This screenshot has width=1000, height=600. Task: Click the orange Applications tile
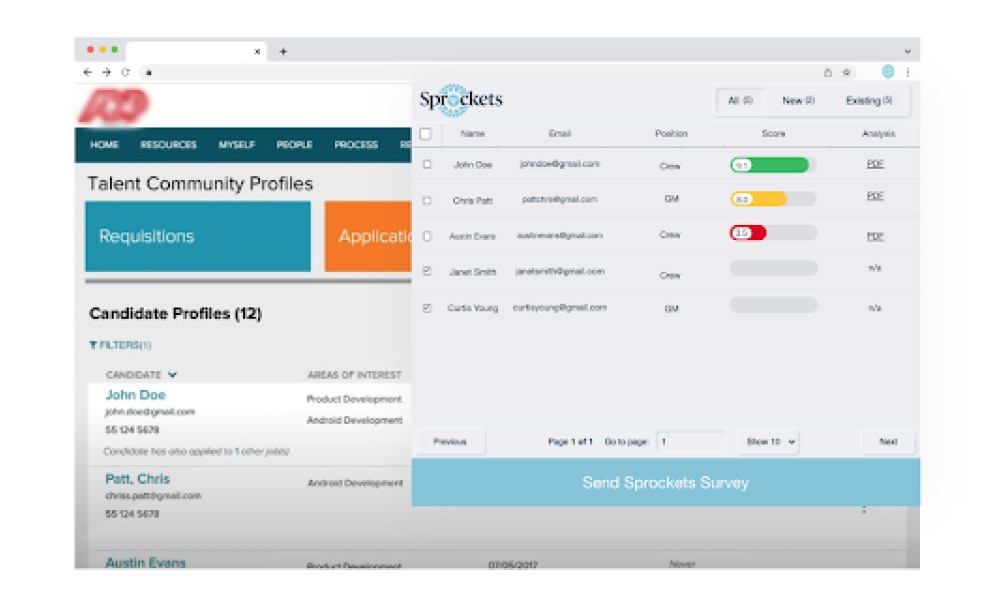(x=368, y=237)
